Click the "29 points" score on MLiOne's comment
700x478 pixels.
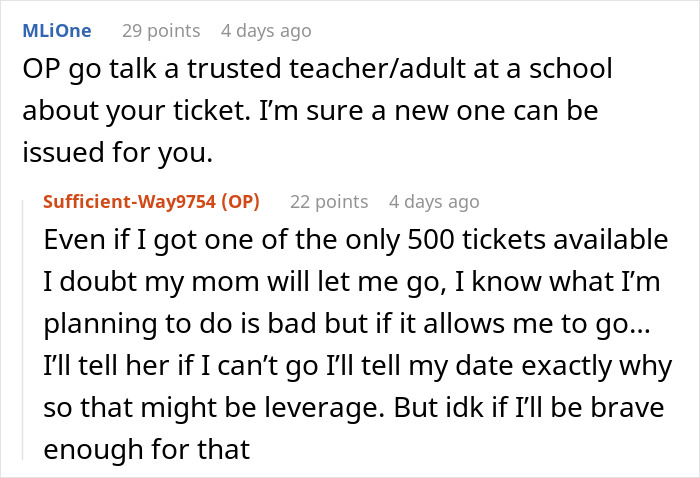(161, 31)
